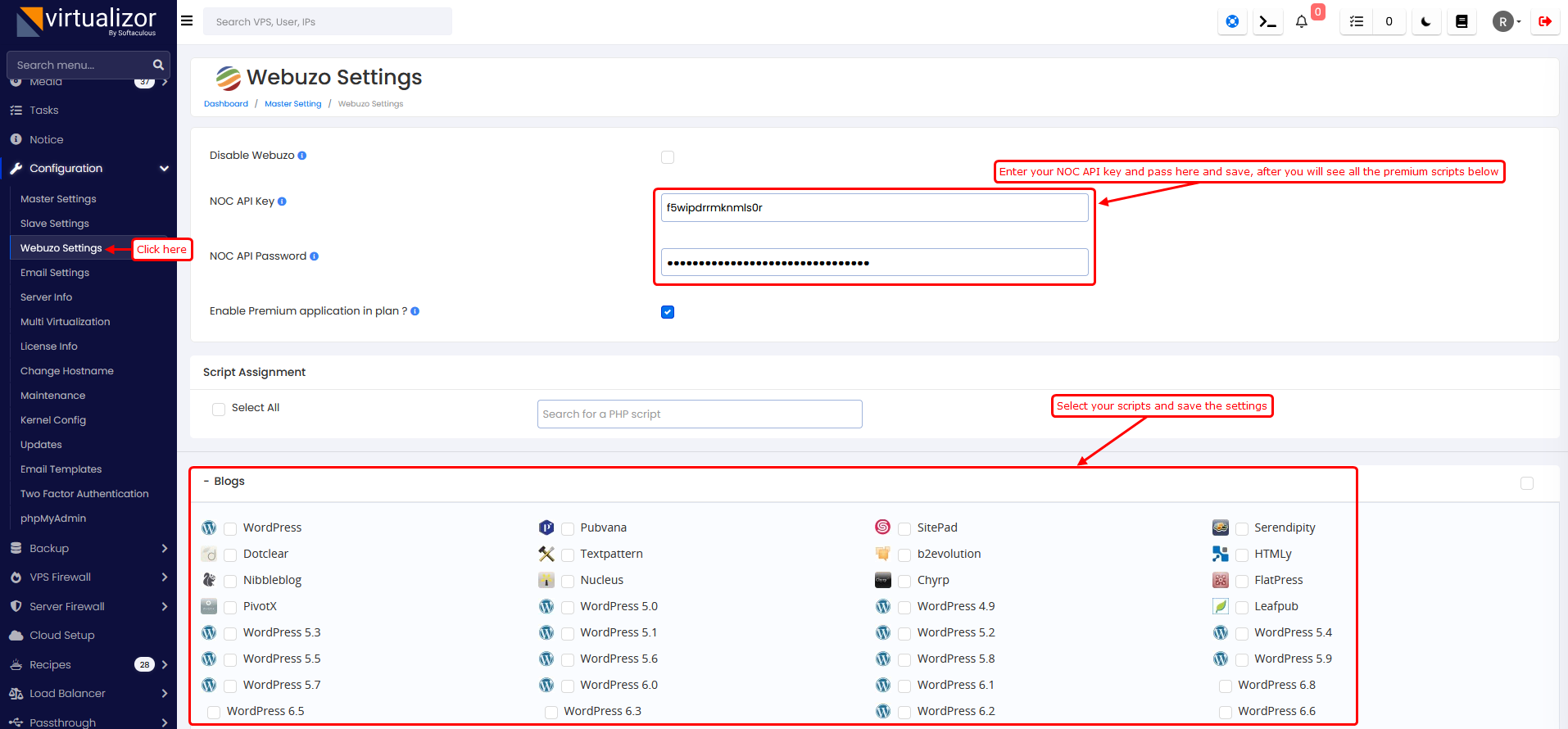This screenshot has height=729, width=1568.
Task: Uncheck Enable Premium application in plan
Action: point(668,312)
